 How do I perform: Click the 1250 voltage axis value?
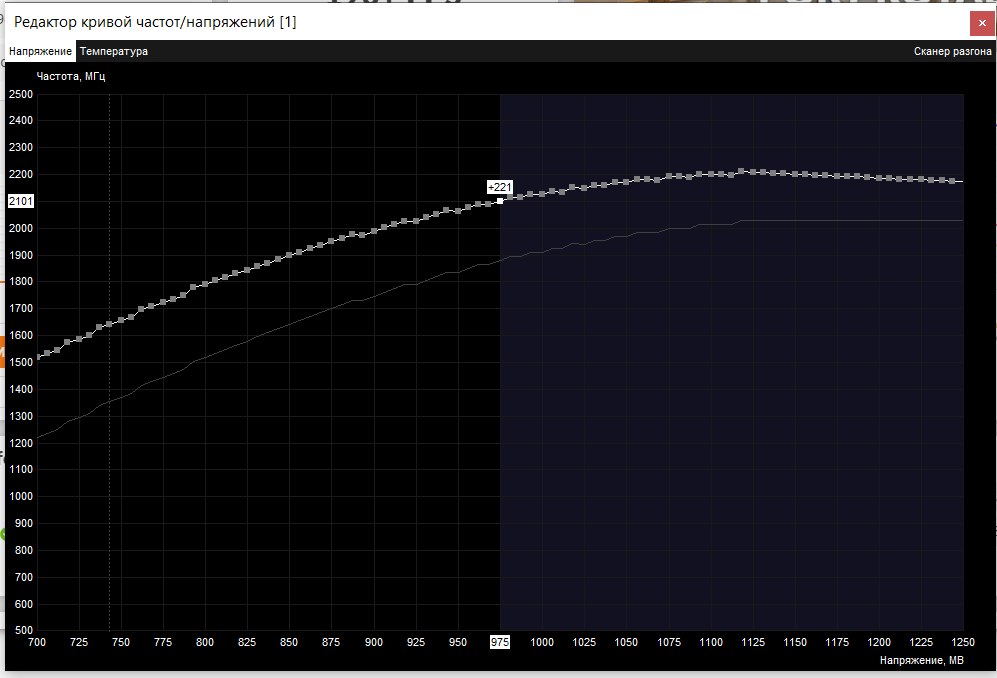[963, 642]
